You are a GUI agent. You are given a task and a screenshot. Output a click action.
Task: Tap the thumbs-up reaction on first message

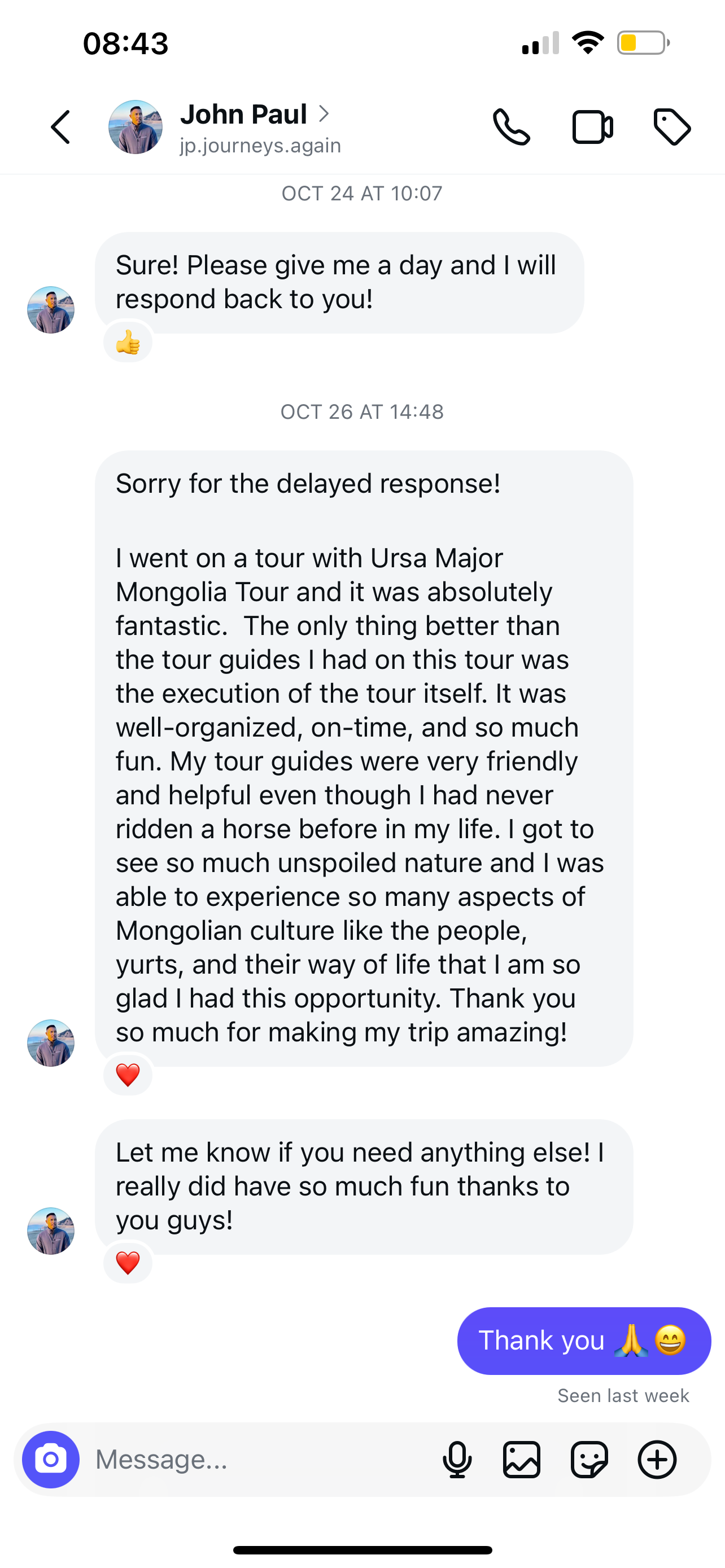pos(128,343)
